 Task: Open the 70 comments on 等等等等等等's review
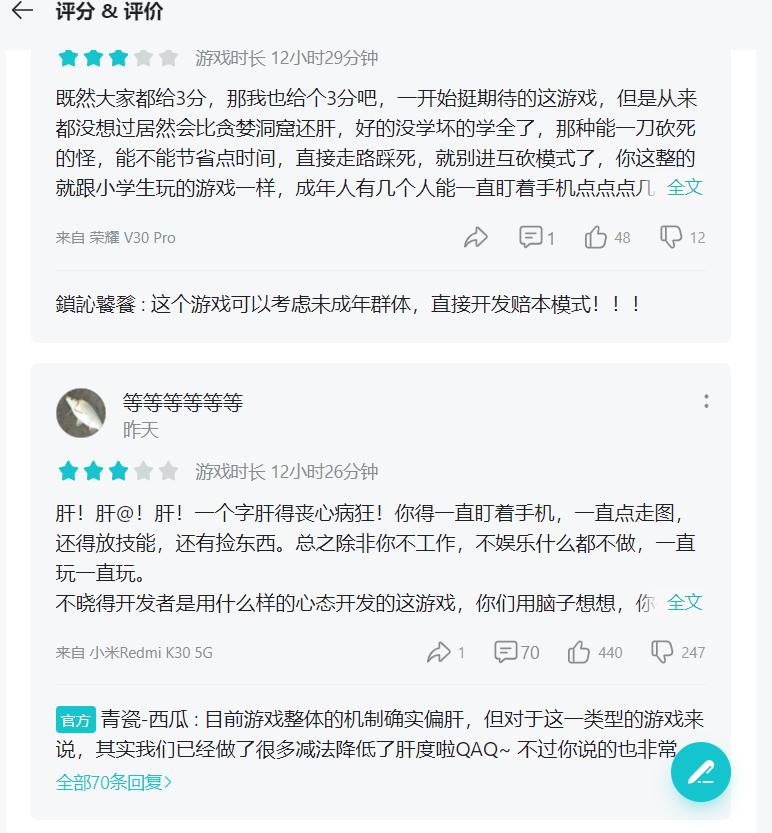pyautogui.click(x=516, y=652)
